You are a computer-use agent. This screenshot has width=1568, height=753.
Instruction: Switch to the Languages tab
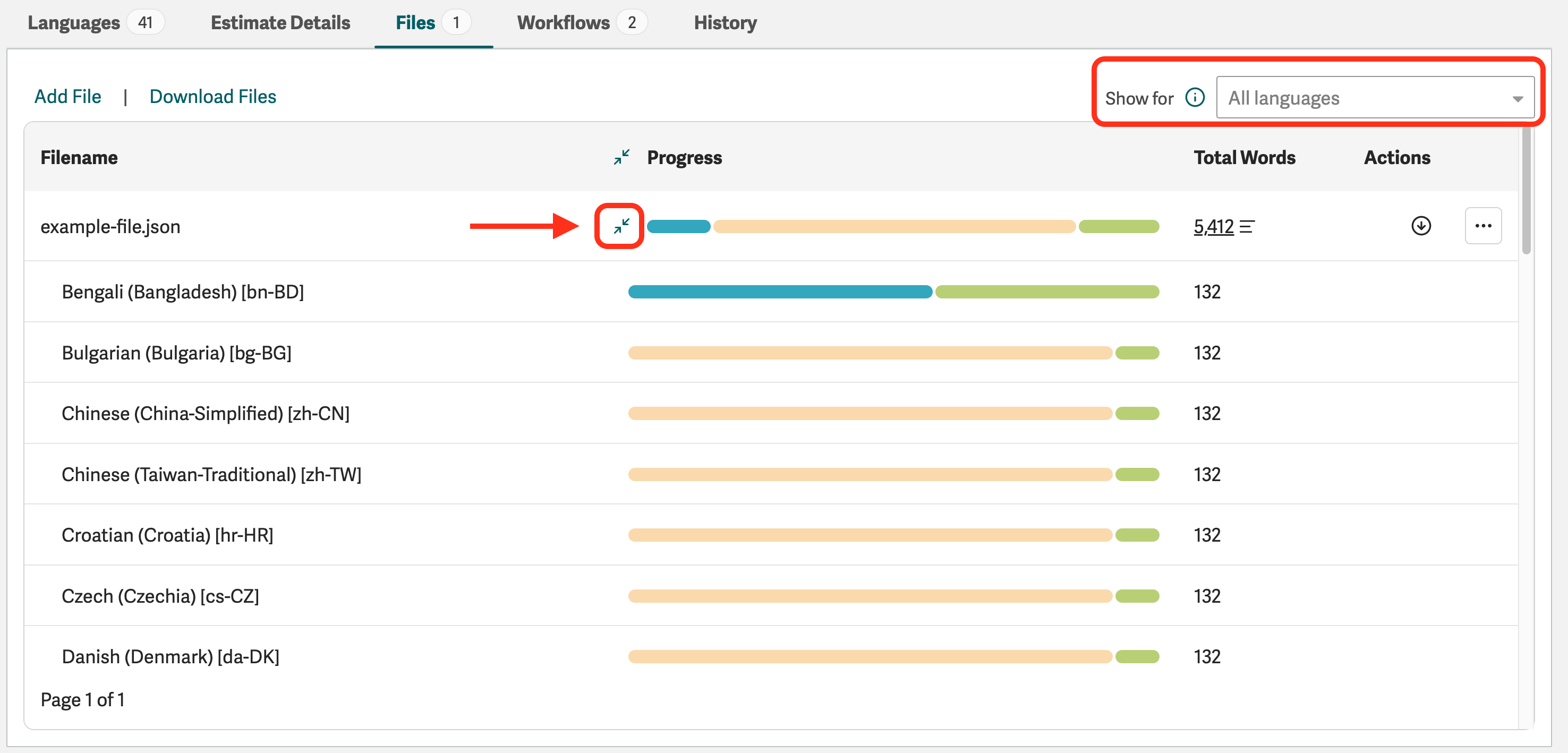coord(96,22)
